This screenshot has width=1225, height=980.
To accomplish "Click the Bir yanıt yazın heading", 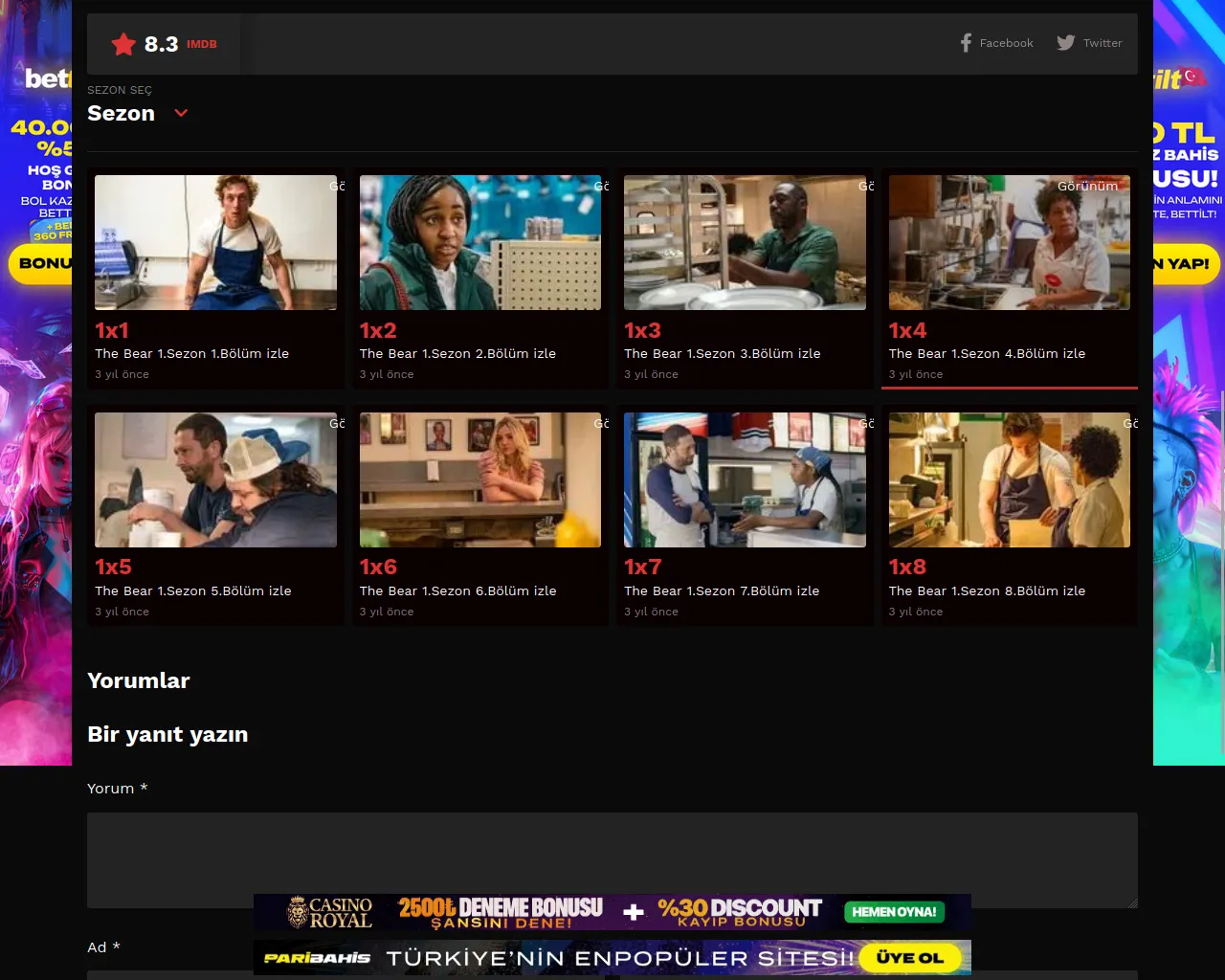I will (x=167, y=734).
